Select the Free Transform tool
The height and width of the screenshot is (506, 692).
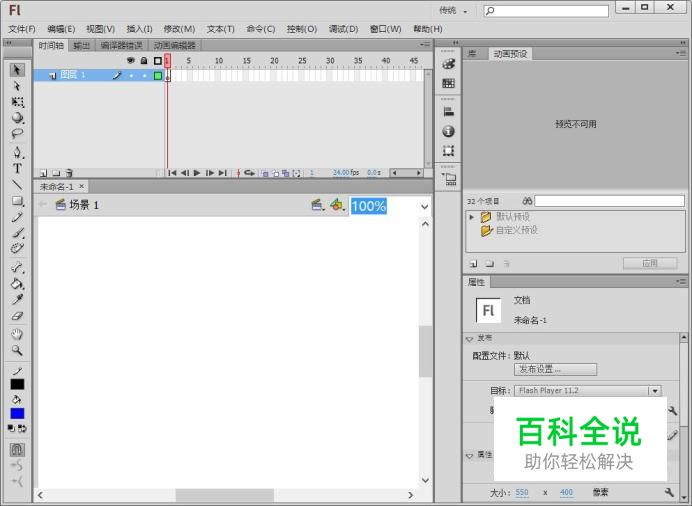[x=17, y=102]
